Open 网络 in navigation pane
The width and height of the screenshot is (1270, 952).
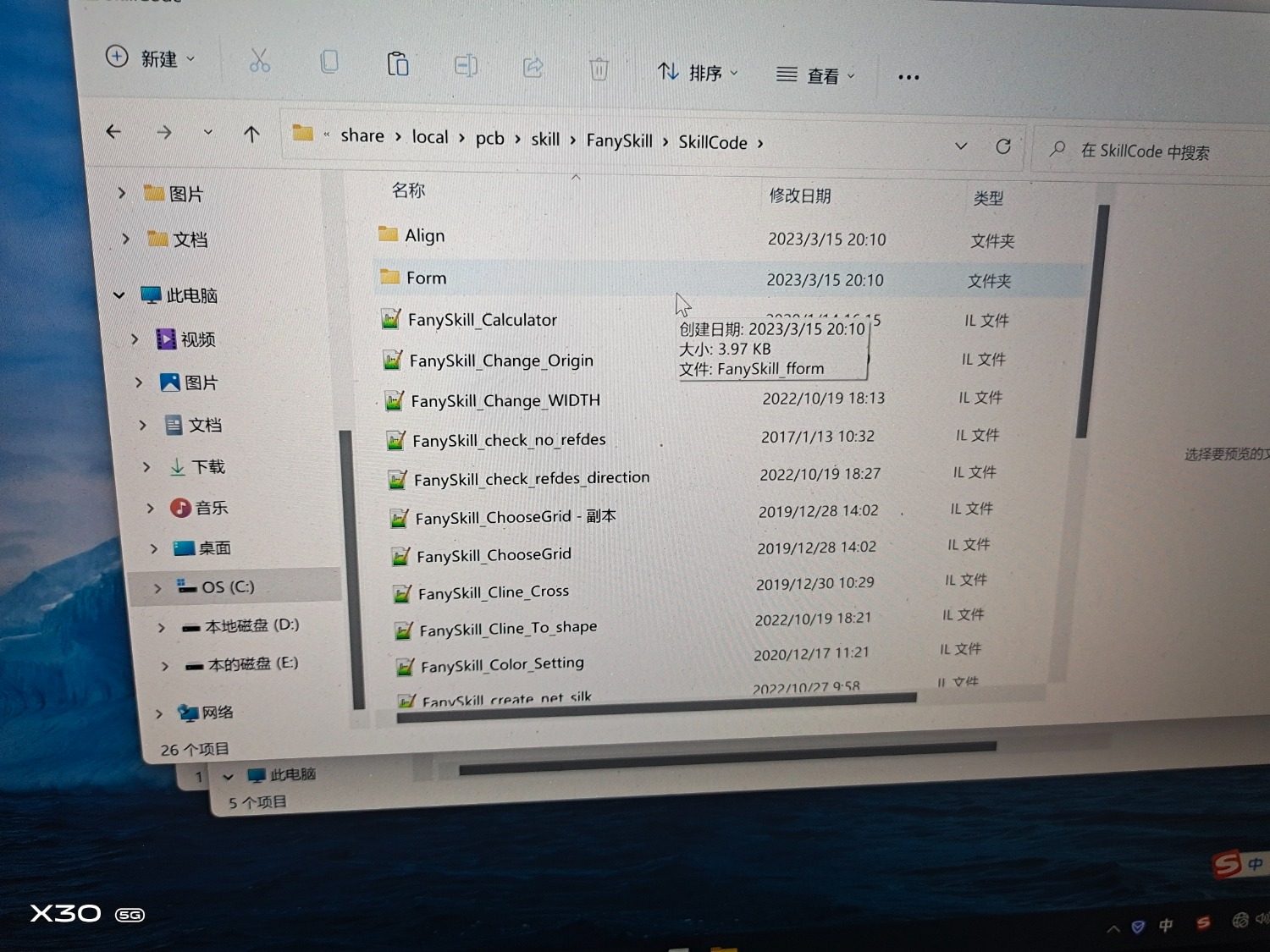pos(206,713)
